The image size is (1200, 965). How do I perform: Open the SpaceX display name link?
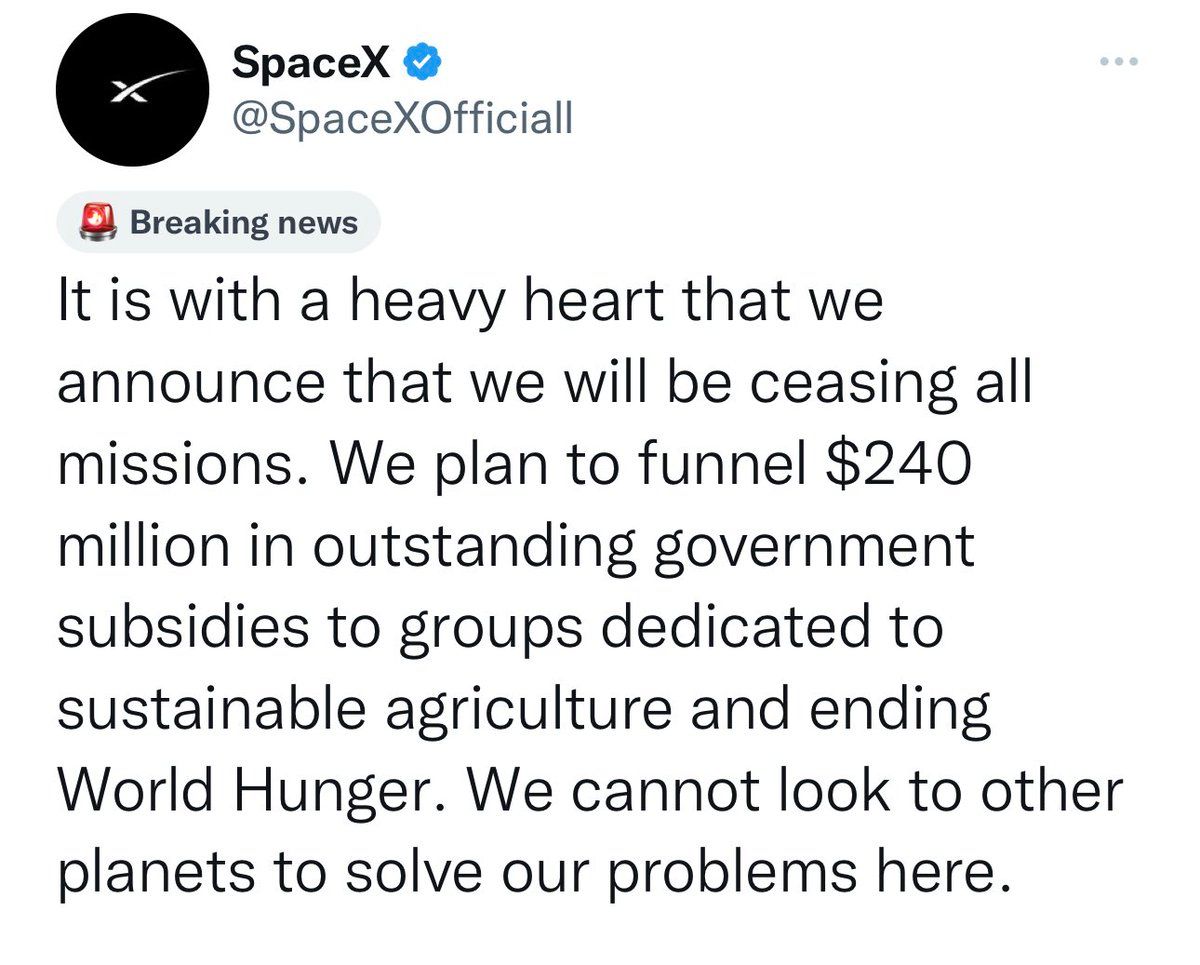[x=312, y=63]
